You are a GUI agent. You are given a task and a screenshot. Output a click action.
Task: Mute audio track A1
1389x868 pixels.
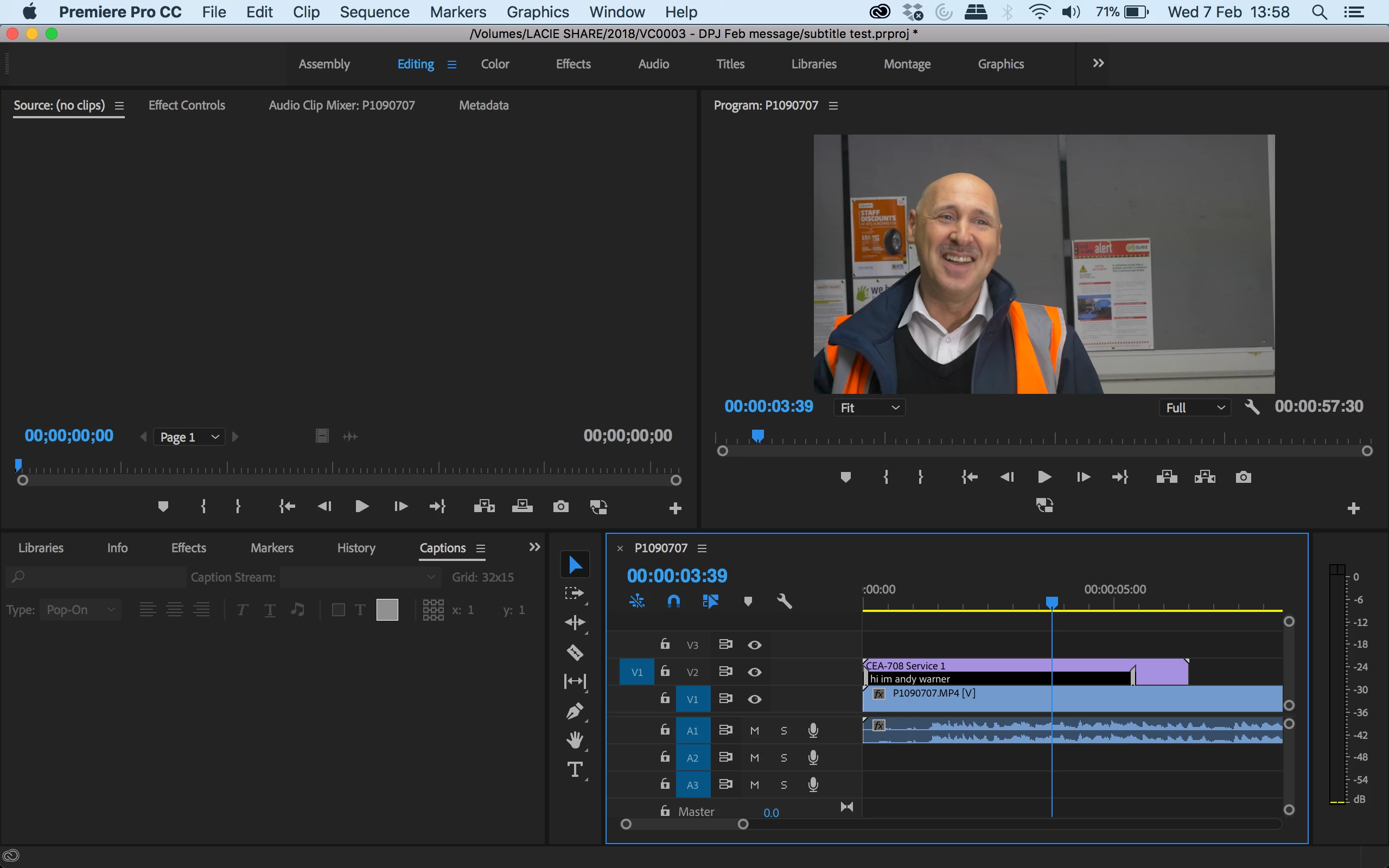(x=754, y=731)
